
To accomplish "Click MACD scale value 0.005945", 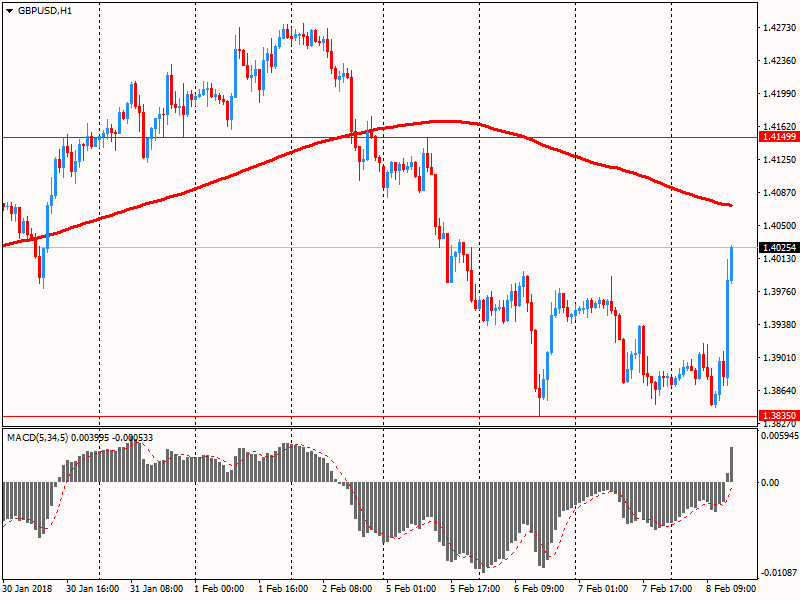I will (780, 436).
